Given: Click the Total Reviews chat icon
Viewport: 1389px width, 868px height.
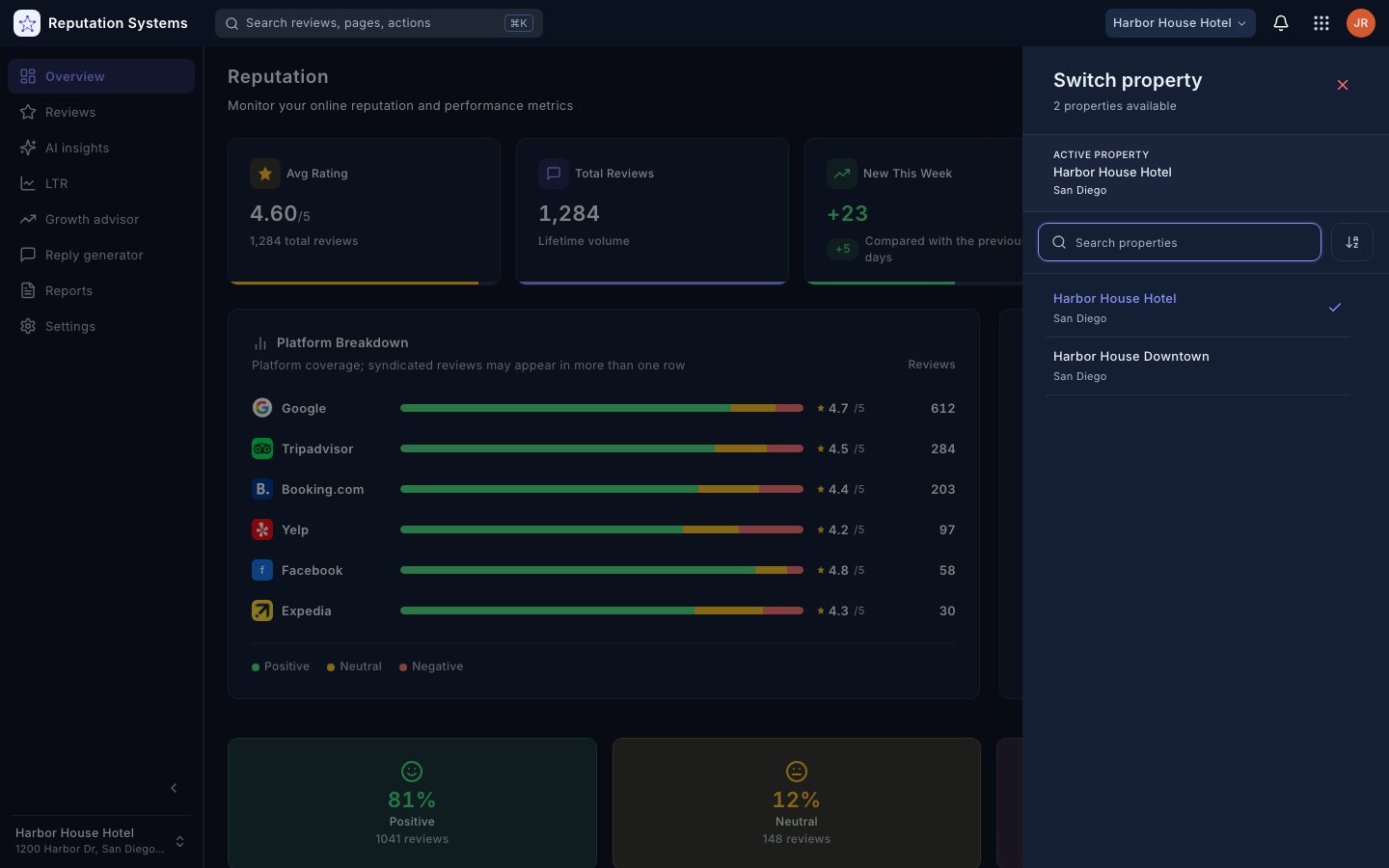Looking at the screenshot, I should click(x=554, y=174).
